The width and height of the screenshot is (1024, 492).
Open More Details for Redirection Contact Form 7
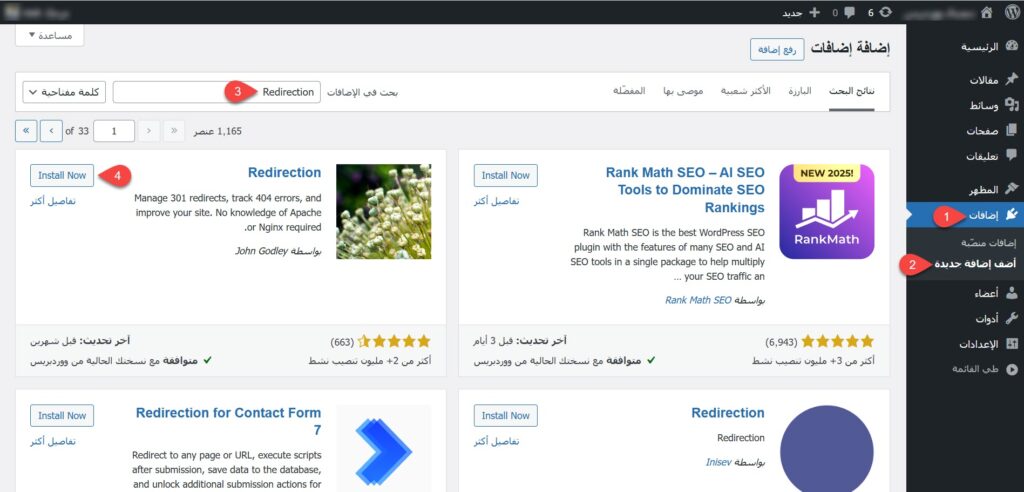pyautogui.click(x=53, y=442)
